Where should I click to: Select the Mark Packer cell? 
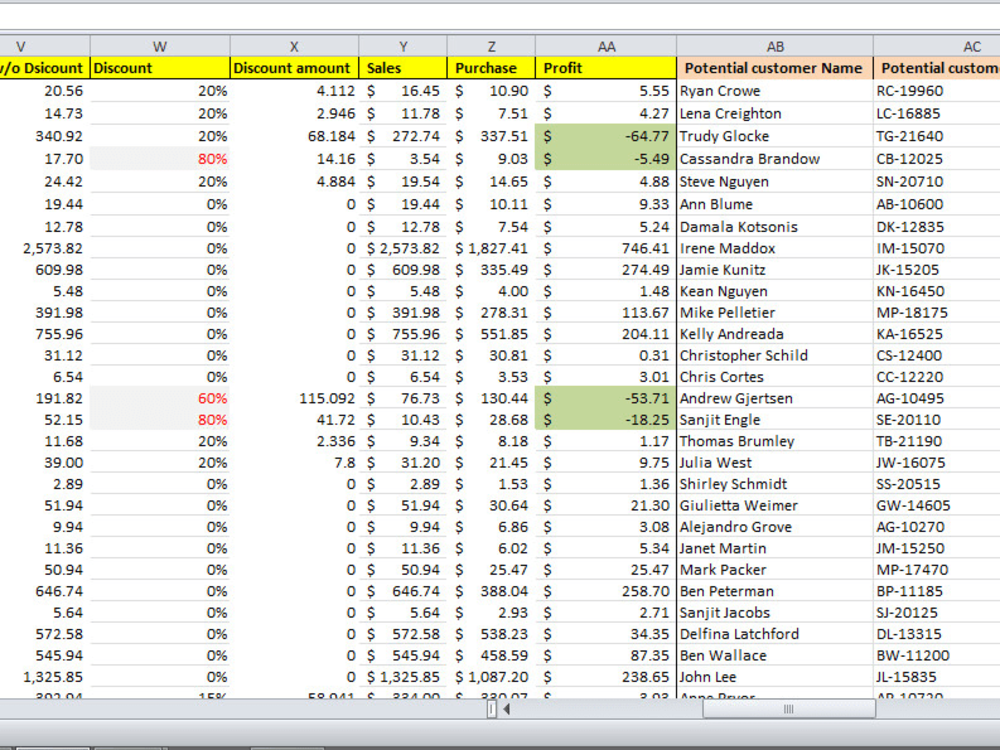[x=775, y=570]
